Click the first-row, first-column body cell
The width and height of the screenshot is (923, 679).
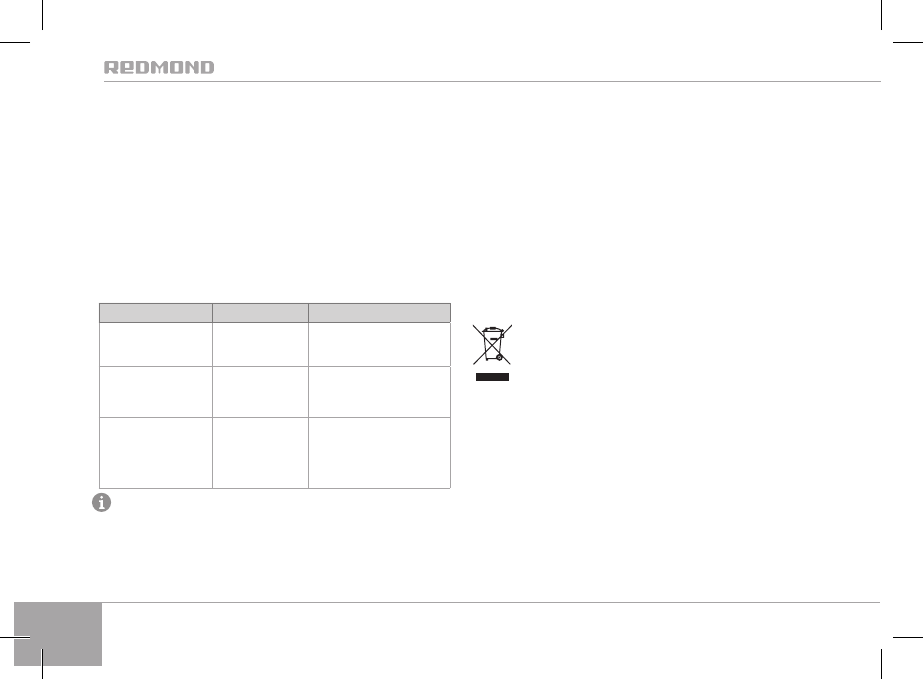pyautogui.click(x=155, y=344)
